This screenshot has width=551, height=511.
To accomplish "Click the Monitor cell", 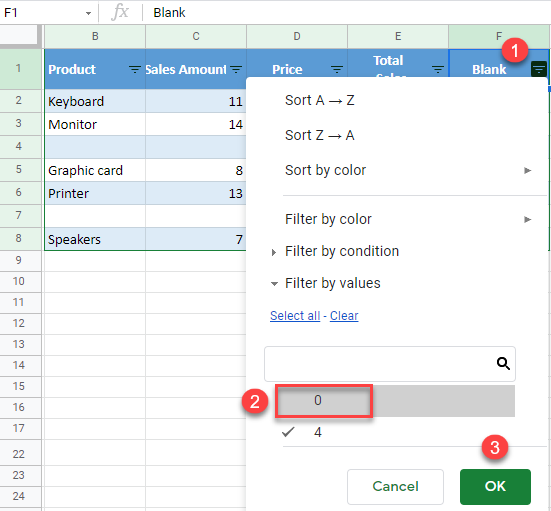I will tap(95, 124).
